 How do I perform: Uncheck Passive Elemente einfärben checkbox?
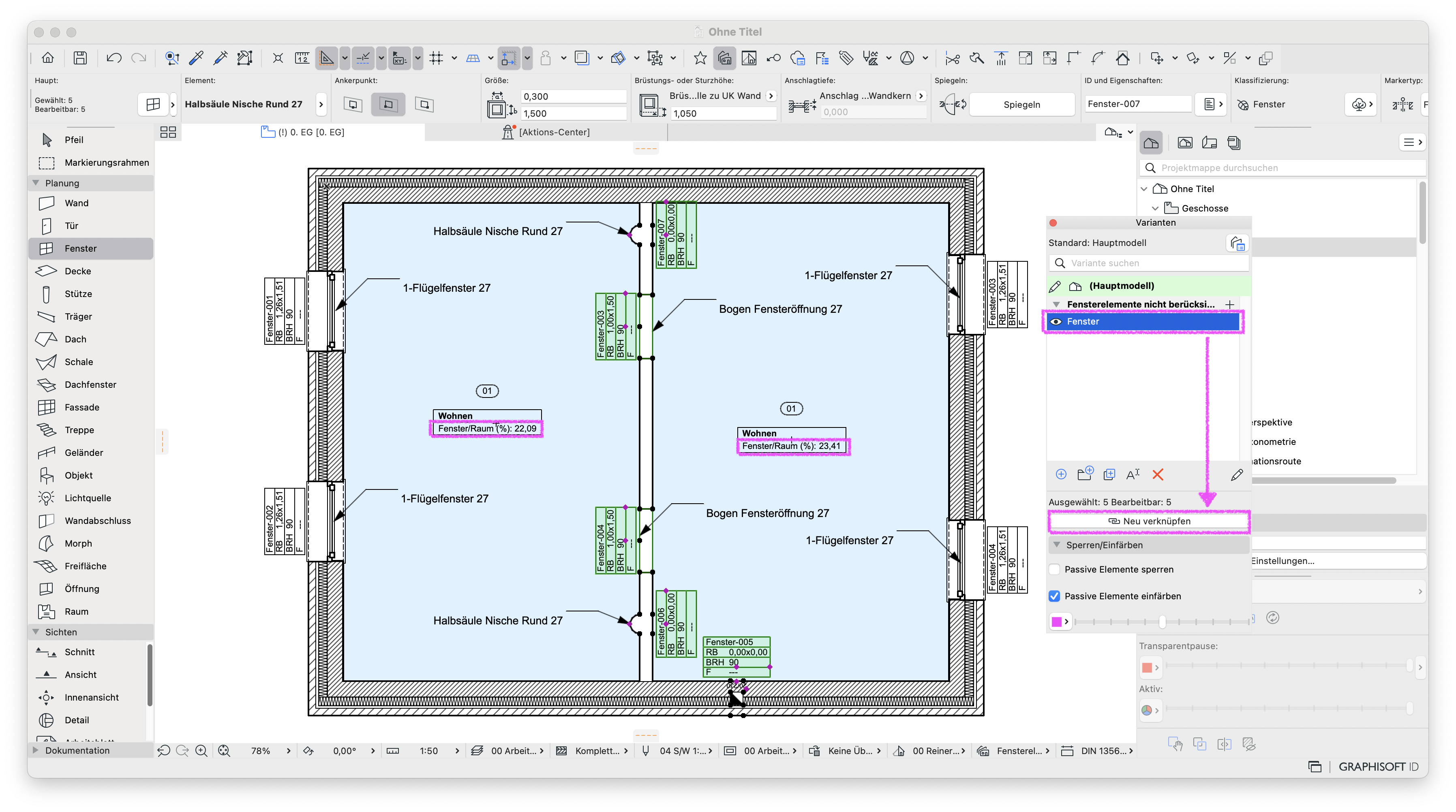[x=1054, y=596]
